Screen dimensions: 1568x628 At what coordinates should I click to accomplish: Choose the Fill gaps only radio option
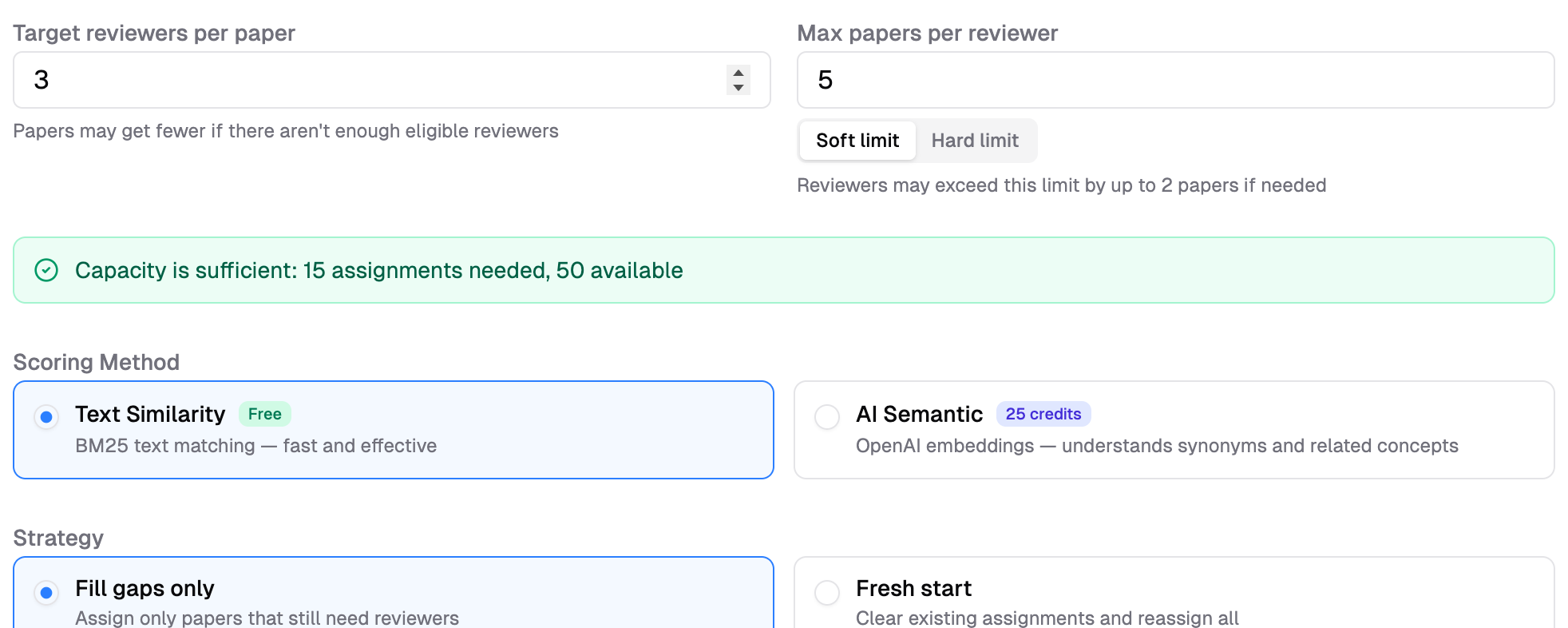tap(46, 592)
